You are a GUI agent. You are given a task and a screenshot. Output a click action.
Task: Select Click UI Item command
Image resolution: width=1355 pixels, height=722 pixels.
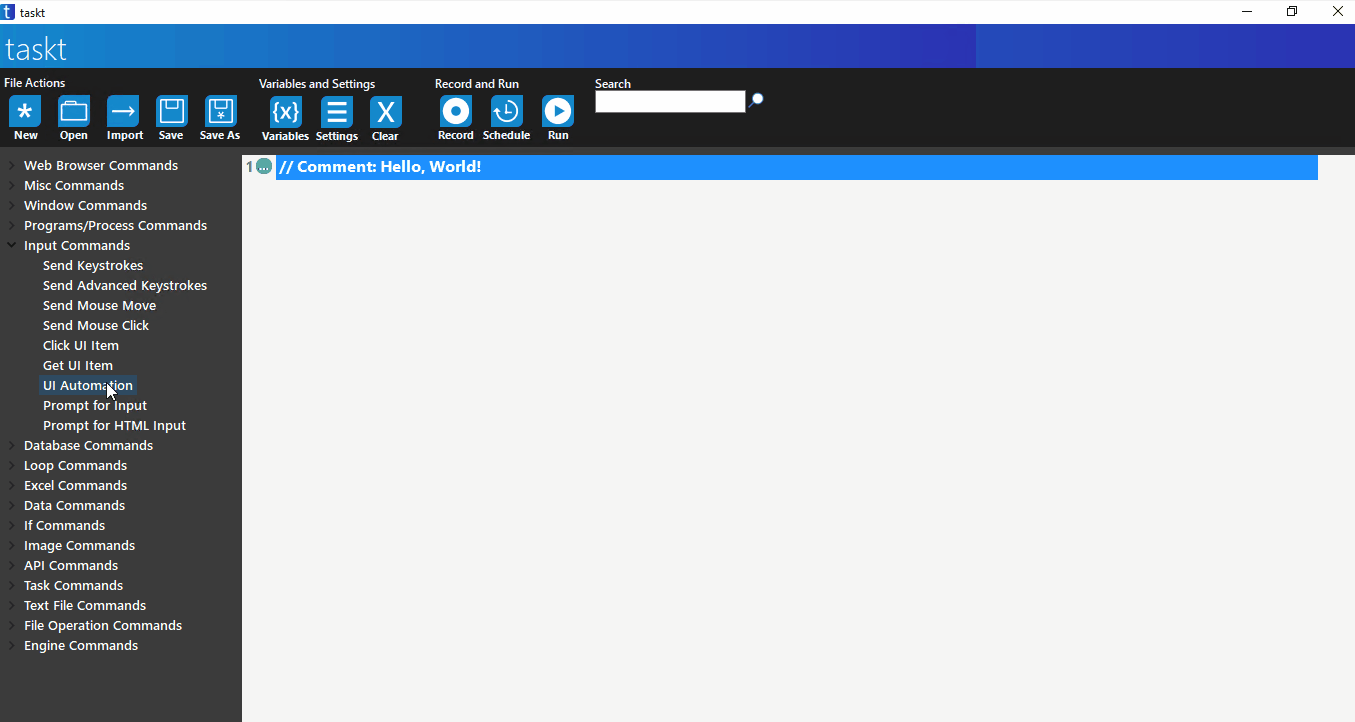(81, 346)
